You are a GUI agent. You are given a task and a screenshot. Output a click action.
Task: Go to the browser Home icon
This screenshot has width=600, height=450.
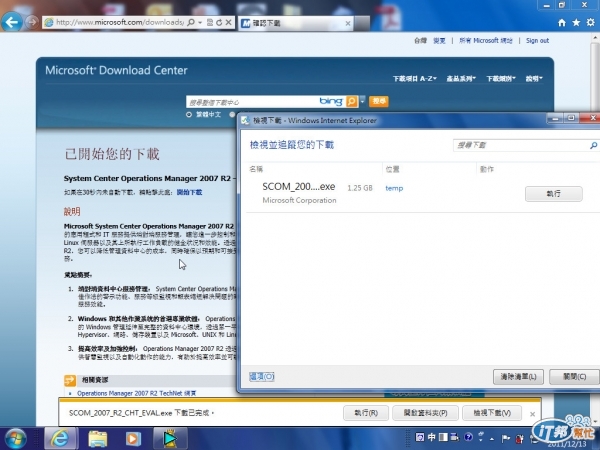tap(561, 23)
